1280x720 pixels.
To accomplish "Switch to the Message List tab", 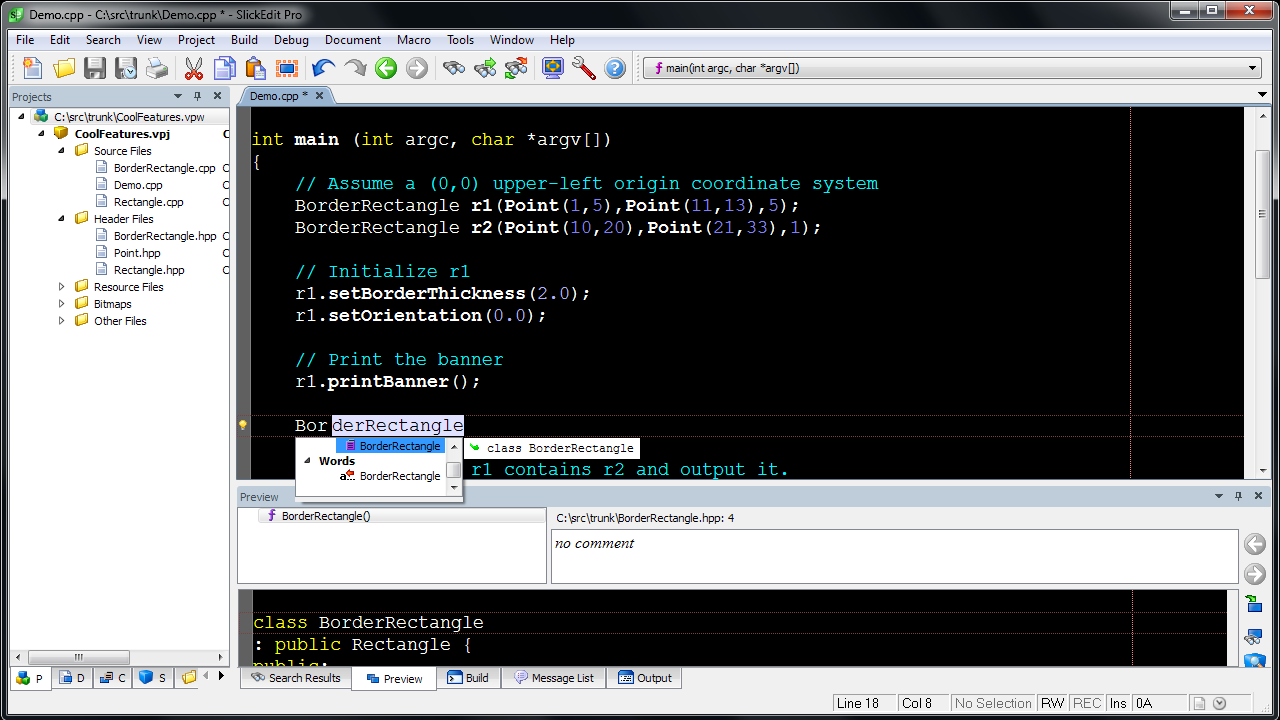I will click(554, 677).
